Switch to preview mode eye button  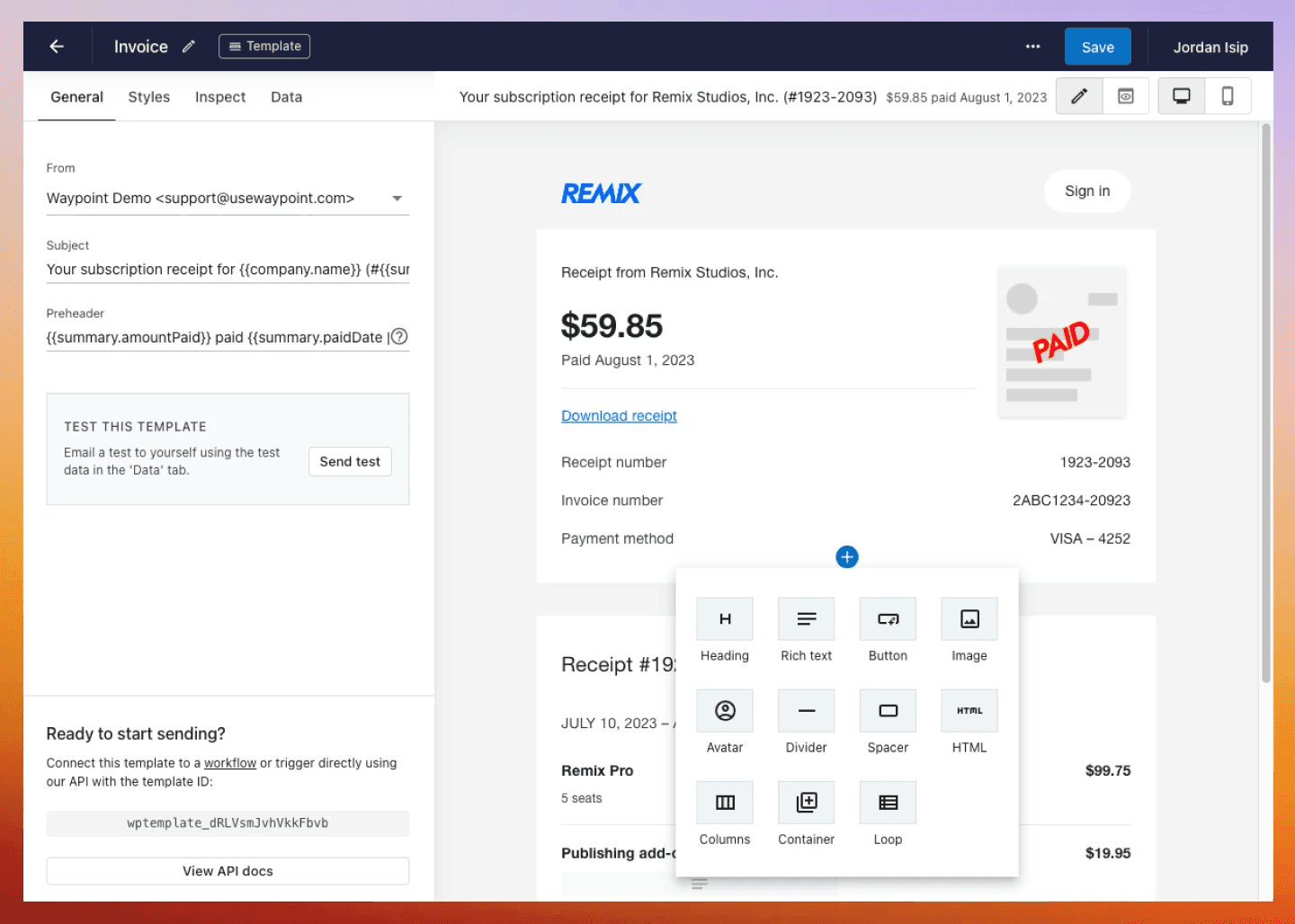[1126, 96]
